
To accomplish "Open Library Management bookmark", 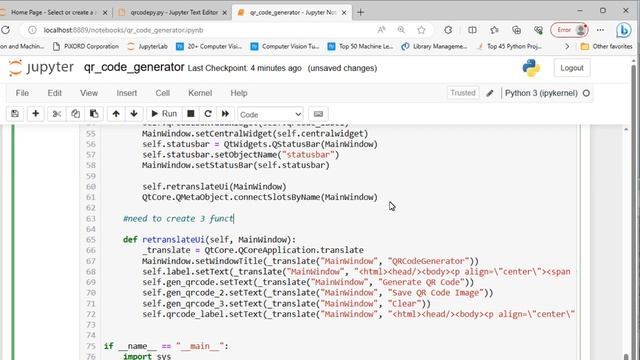I will 434,47.
